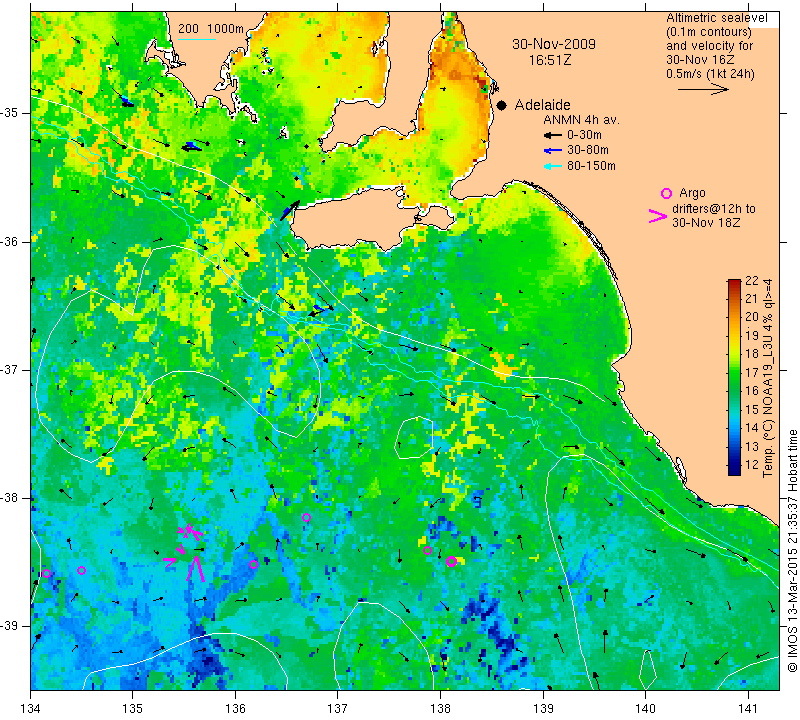Click the magenta drifters legend chevron
Viewport: 800px width, 720px height.
pos(658,216)
